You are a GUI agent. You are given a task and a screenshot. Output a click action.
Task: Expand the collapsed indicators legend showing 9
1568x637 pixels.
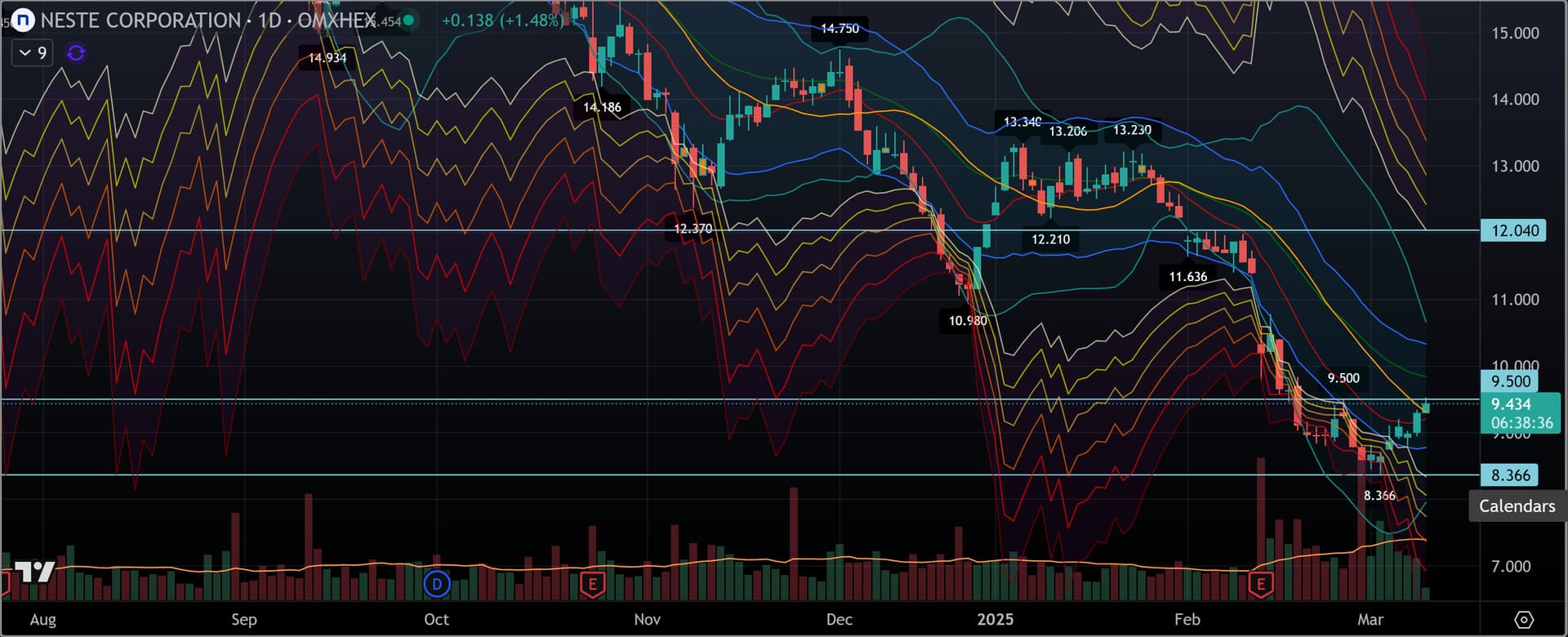(x=33, y=53)
